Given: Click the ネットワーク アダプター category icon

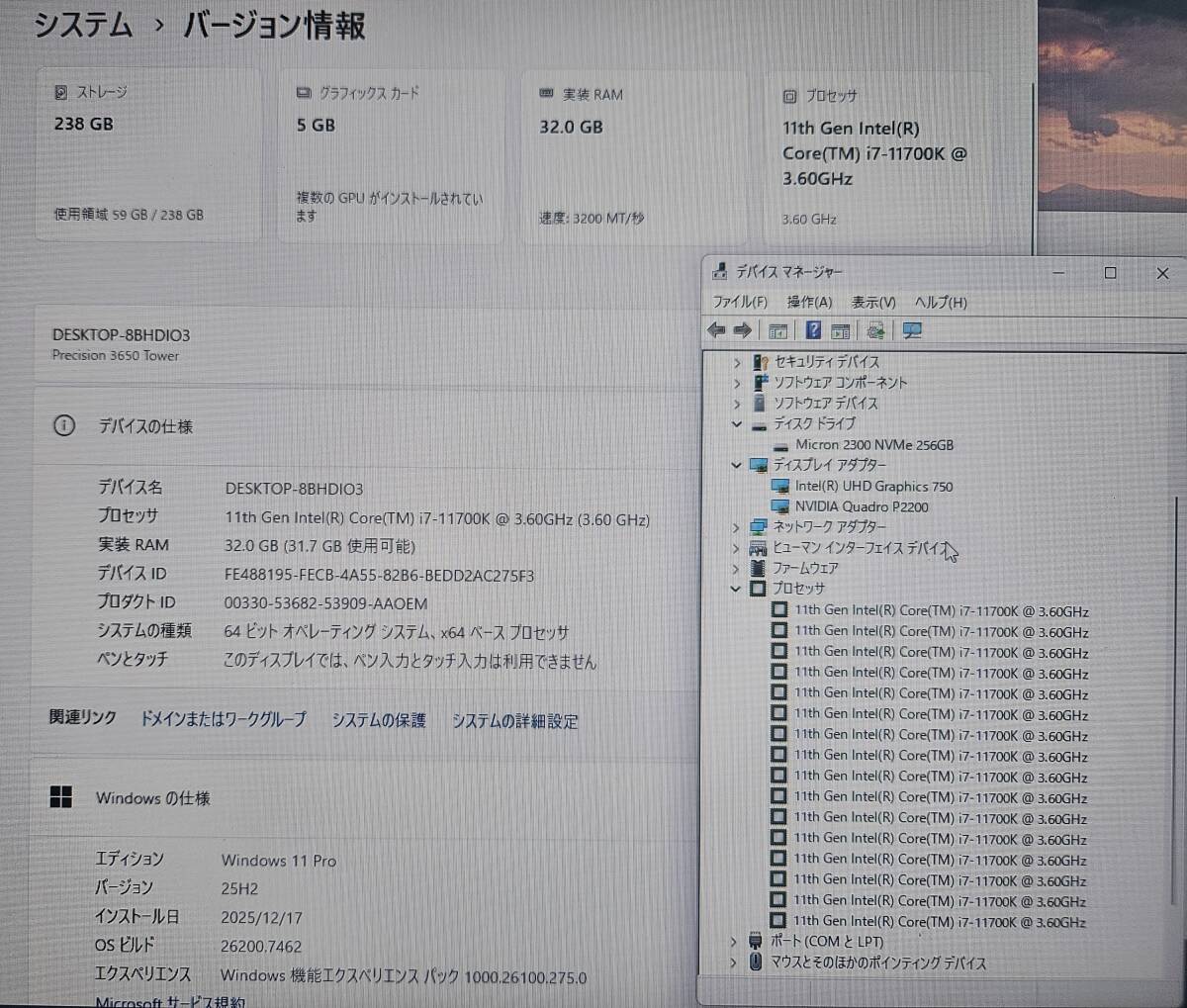Looking at the screenshot, I should (x=759, y=526).
